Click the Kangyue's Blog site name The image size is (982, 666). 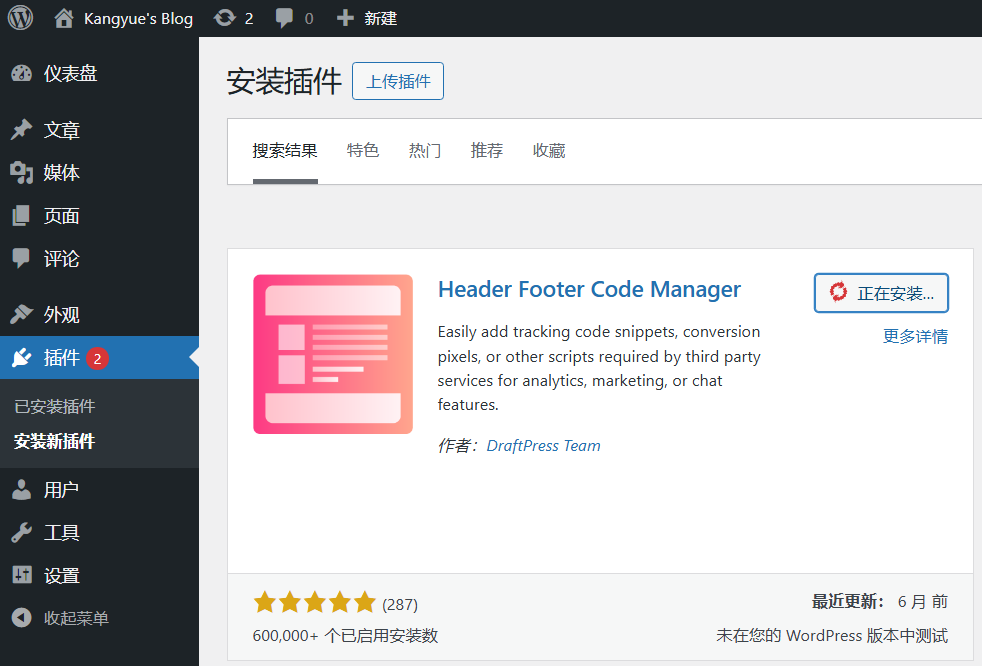[138, 18]
